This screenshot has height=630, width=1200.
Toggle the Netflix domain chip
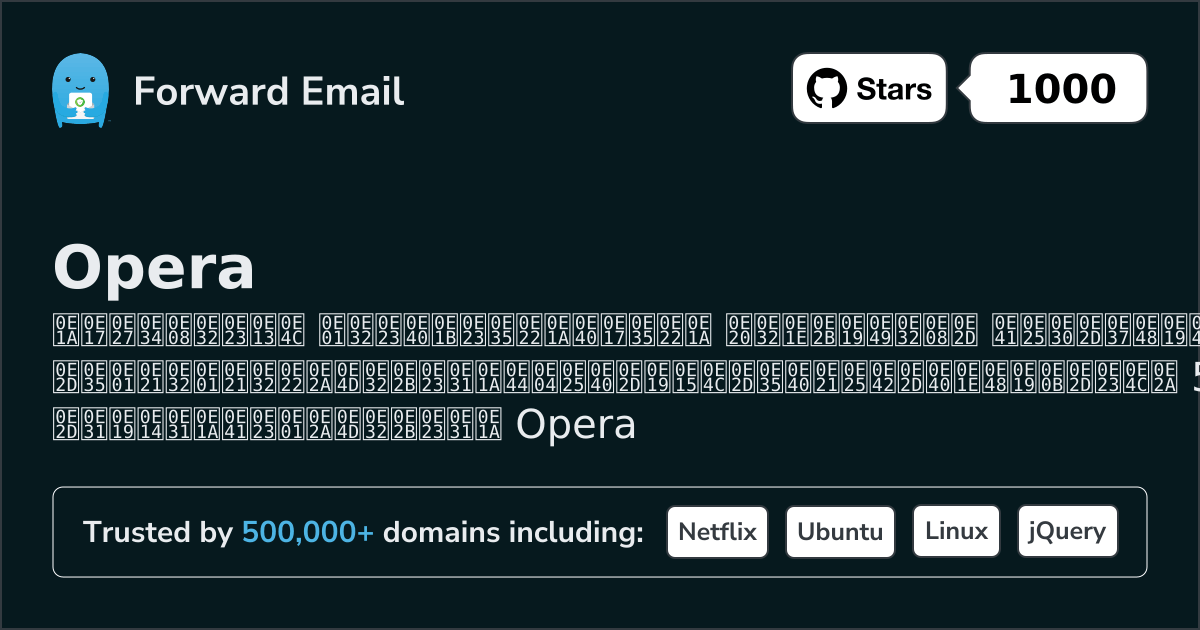point(717,531)
